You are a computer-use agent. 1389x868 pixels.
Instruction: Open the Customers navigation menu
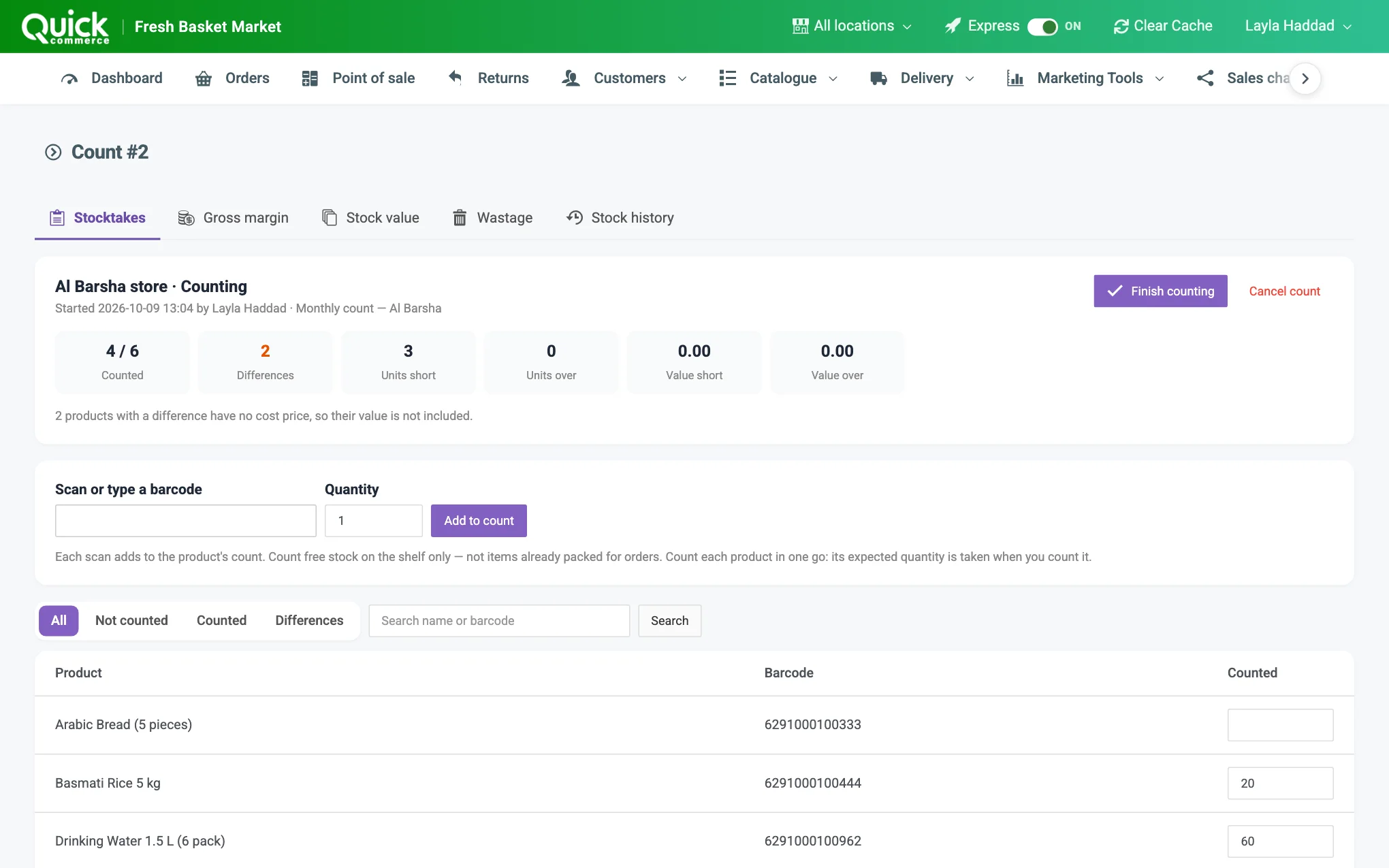(624, 78)
